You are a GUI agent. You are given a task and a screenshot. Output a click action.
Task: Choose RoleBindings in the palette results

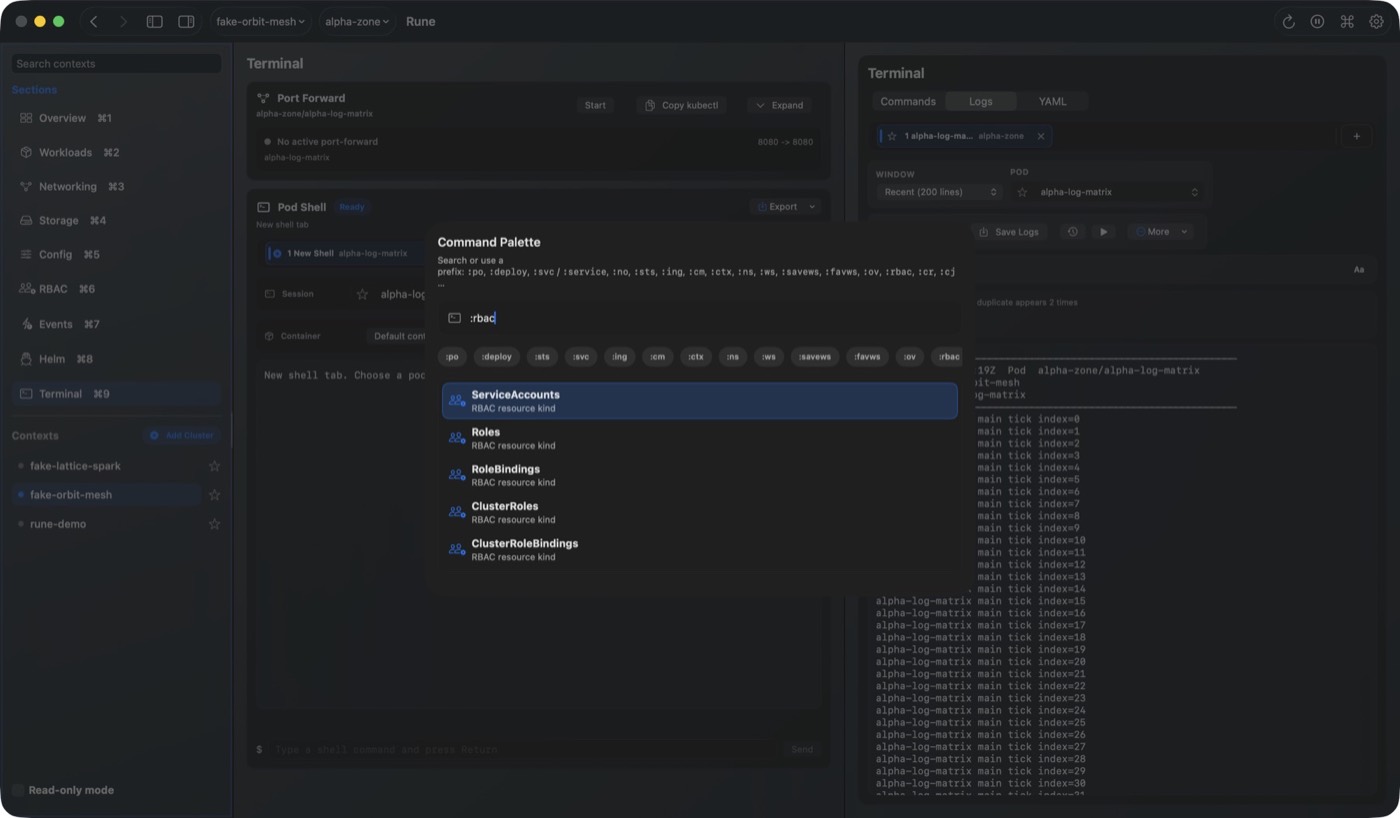point(699,475)
